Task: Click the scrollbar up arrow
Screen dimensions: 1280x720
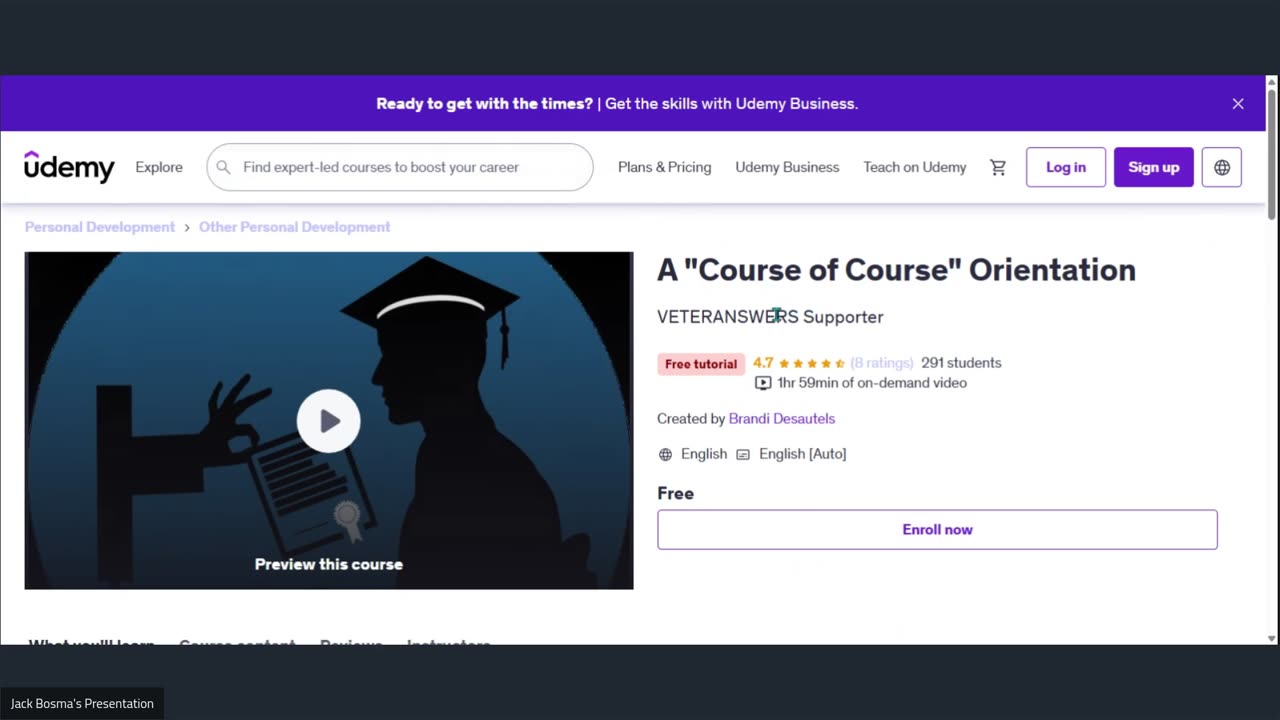Action: [x=1272, y=82]
